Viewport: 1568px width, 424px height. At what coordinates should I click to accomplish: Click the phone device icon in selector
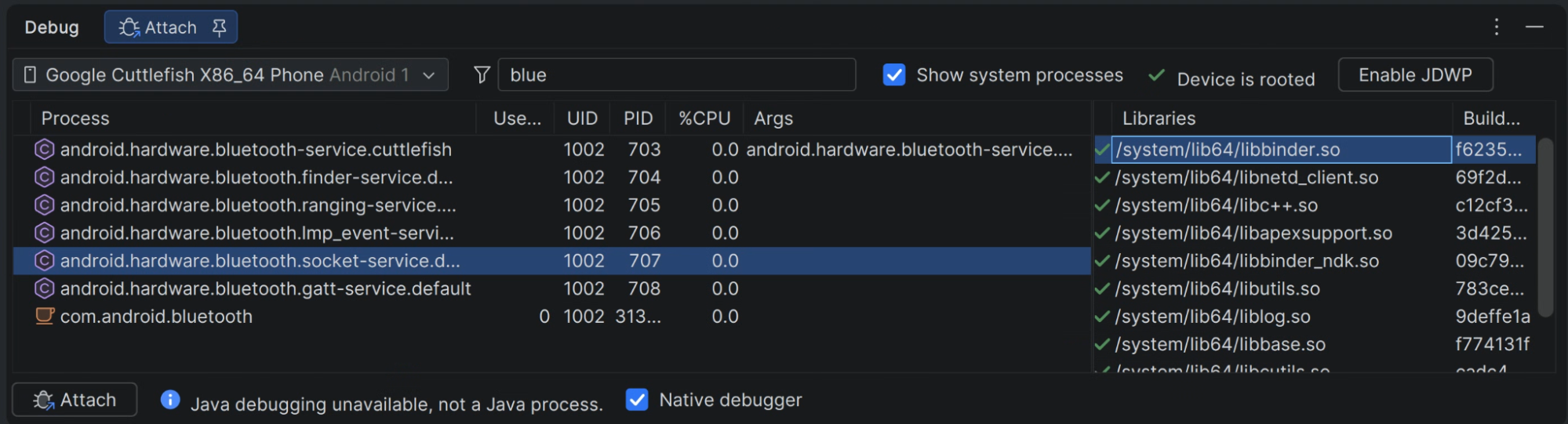pos(31,74)
